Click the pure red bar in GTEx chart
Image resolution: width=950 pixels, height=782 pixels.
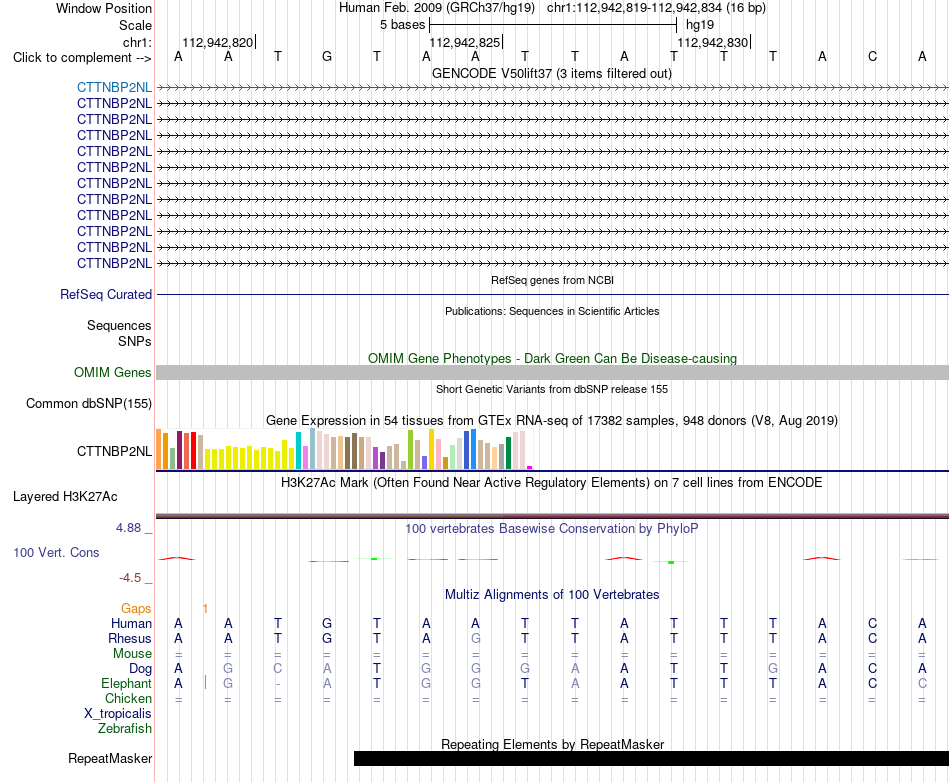pos(193,451)
